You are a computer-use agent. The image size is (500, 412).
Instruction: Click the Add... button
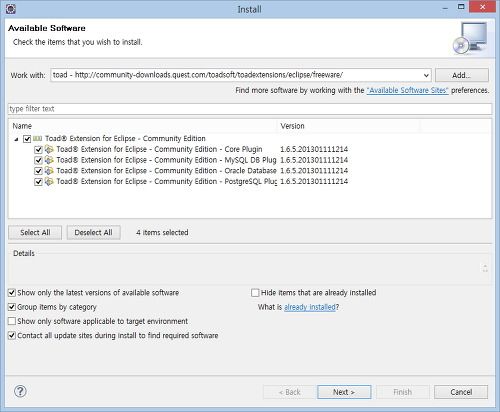(x=462, y=75)
